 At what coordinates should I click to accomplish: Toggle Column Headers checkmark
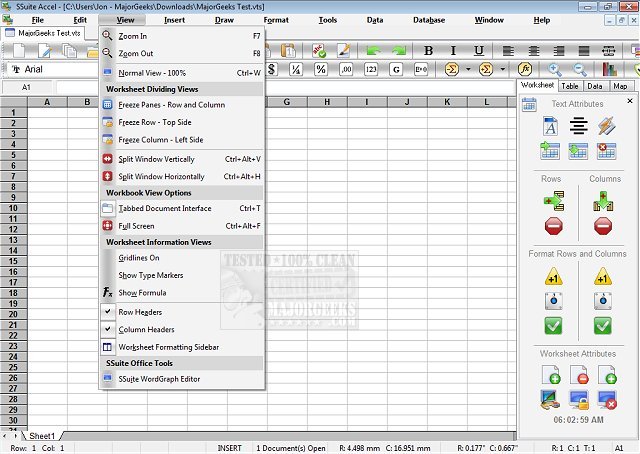point(182,329)
